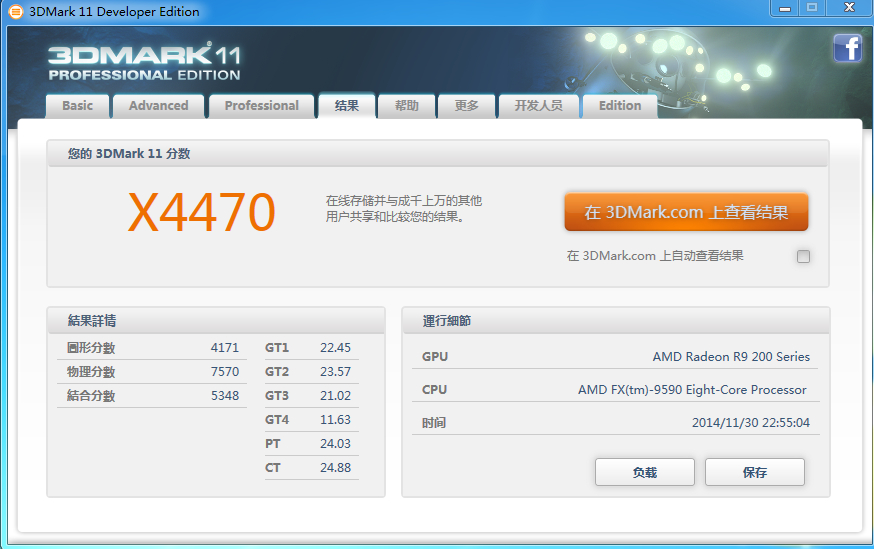Click the 结合分数 value 5348
The width and height of the screenshot is (874, 549).
point(225,396)
